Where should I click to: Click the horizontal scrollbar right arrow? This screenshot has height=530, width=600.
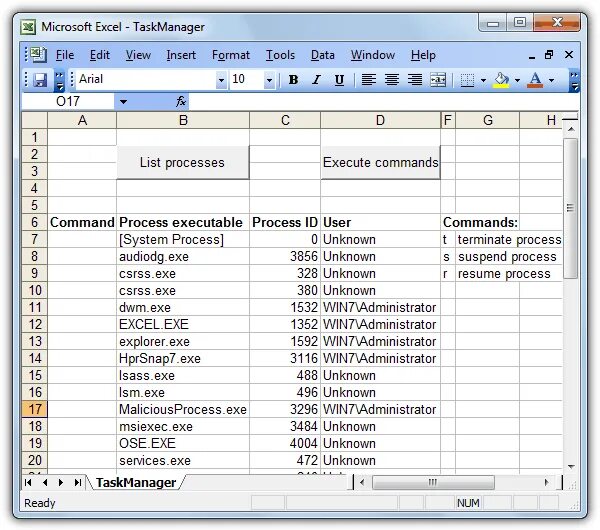click(x=547, y=483)
